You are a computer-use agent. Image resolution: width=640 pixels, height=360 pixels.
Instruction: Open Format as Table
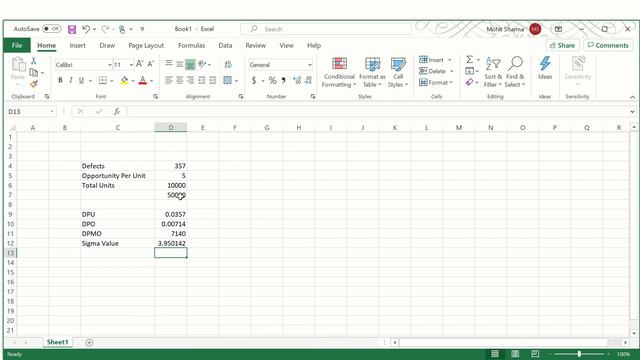tap(372, 72)
